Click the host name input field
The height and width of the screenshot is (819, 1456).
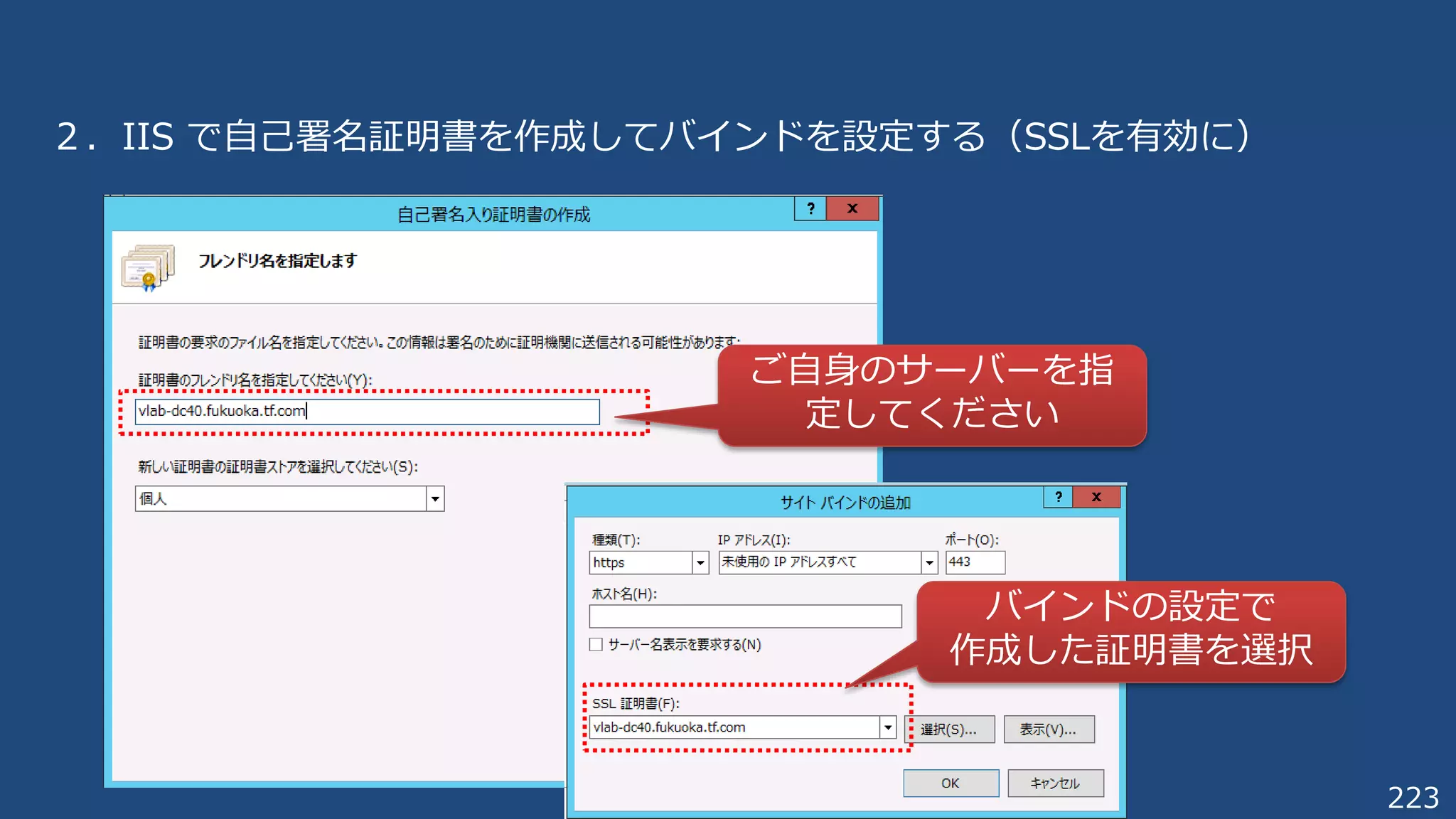(745, 616)
